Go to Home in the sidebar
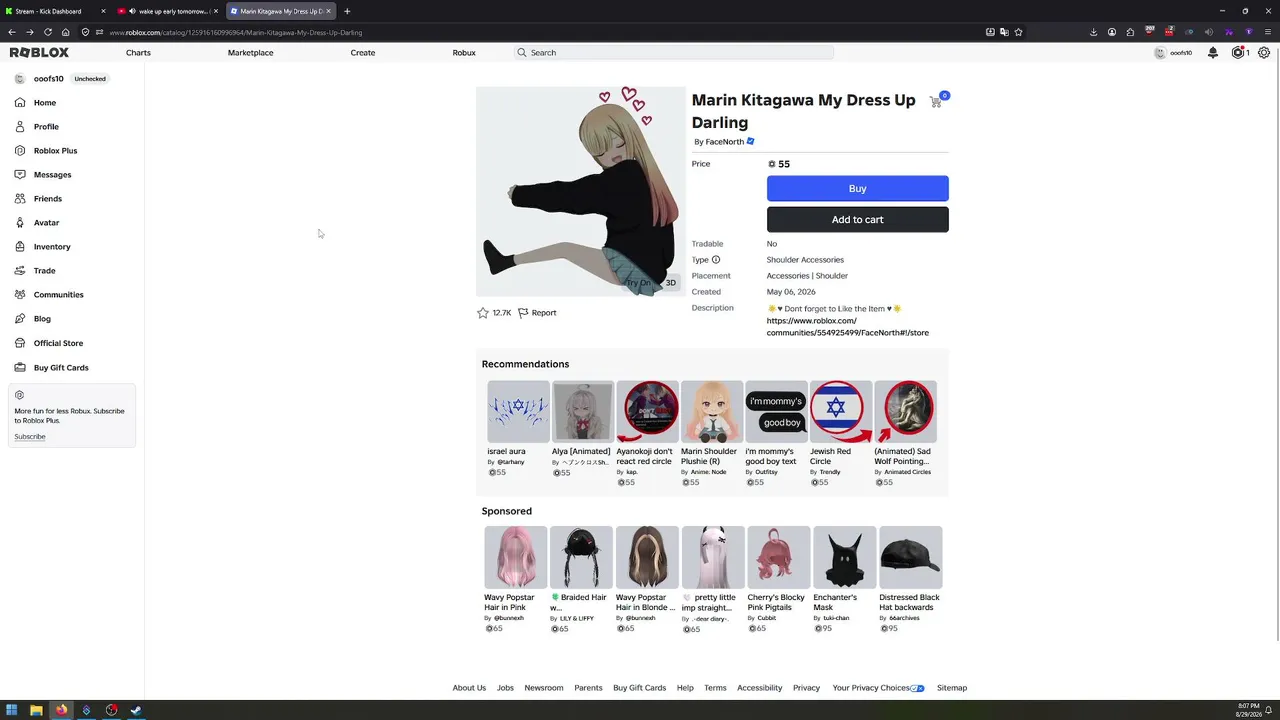1280x720 pixels. (x=45, y=103)
